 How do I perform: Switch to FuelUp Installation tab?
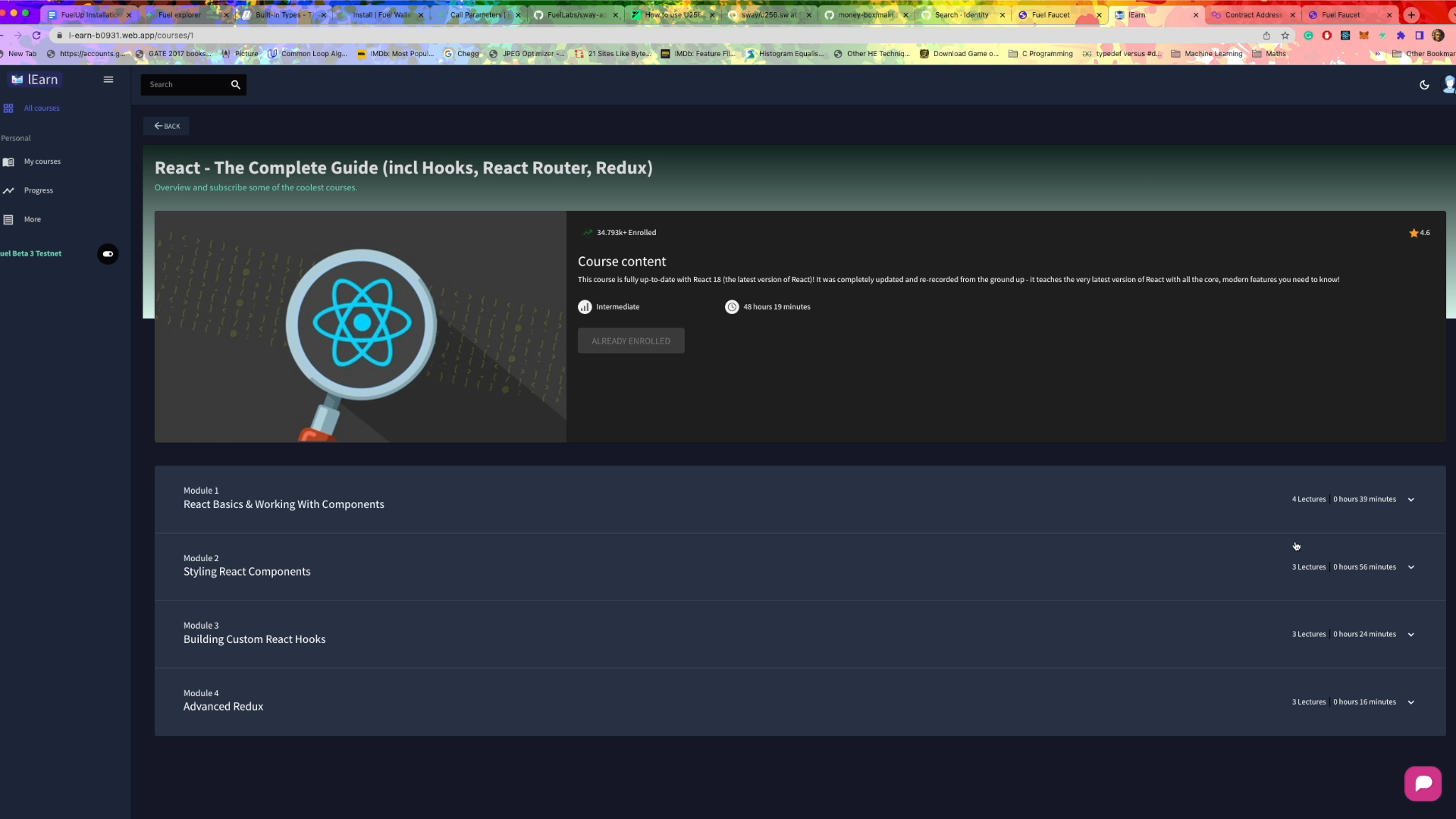click(89, 15)
